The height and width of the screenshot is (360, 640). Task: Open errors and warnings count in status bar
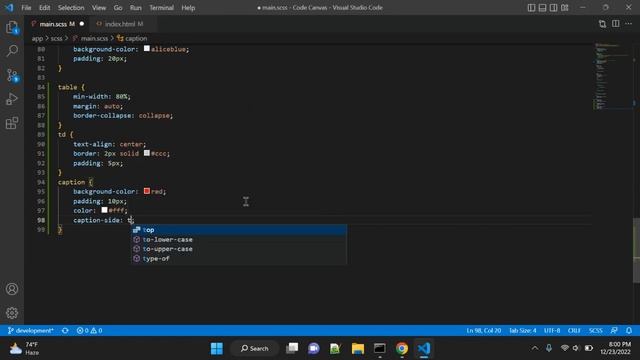pyautogui.click(x=89, y=330)
